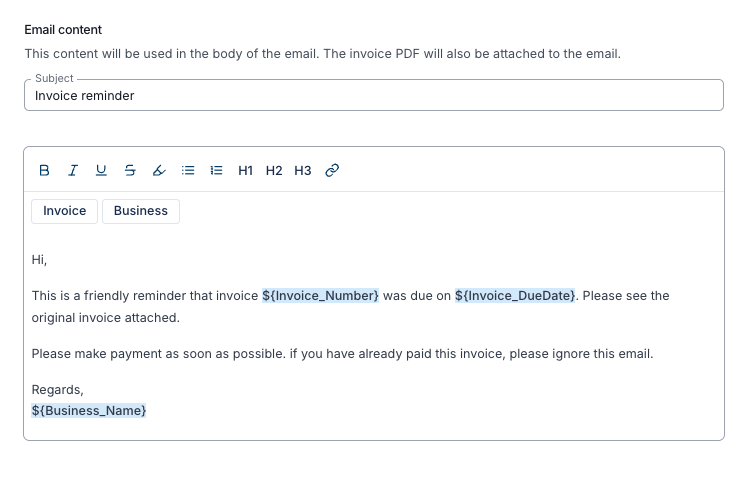Place cursor on the "Hi," line
The width and height of the screenshot is (749, 486).
click(39, 260)
